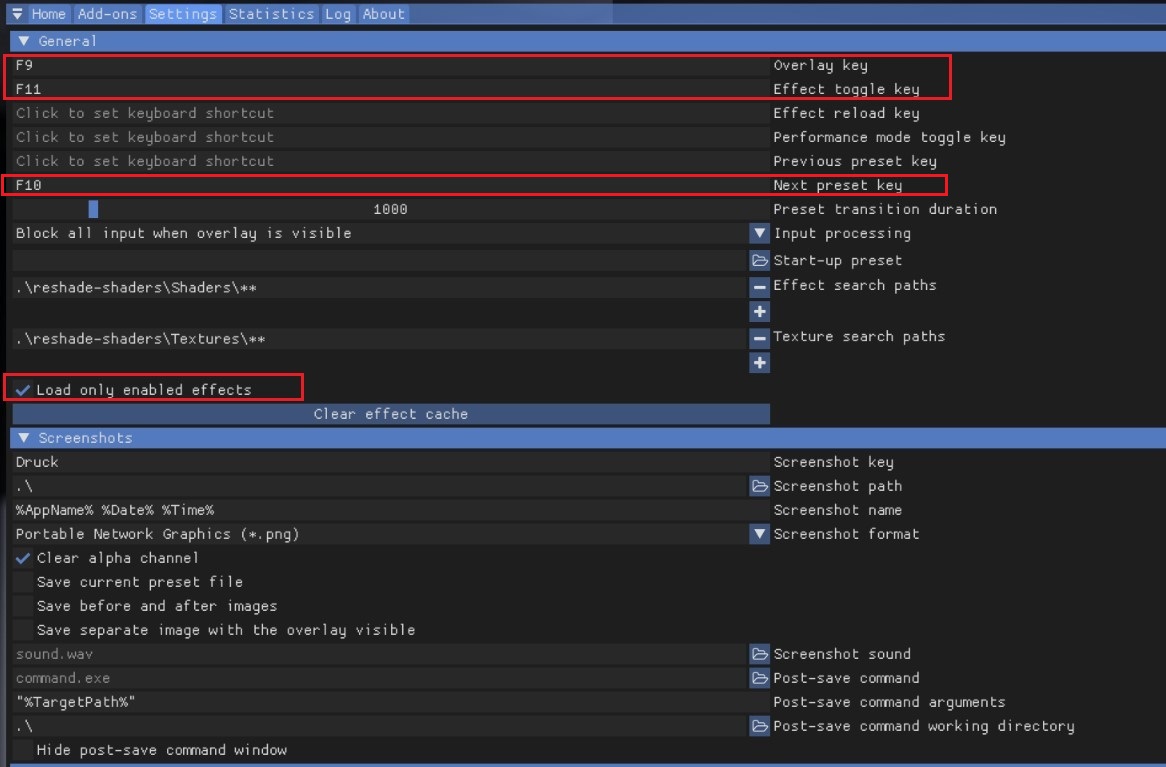
Task: Switch to the Add-ons tab
Action: [107, 14]
